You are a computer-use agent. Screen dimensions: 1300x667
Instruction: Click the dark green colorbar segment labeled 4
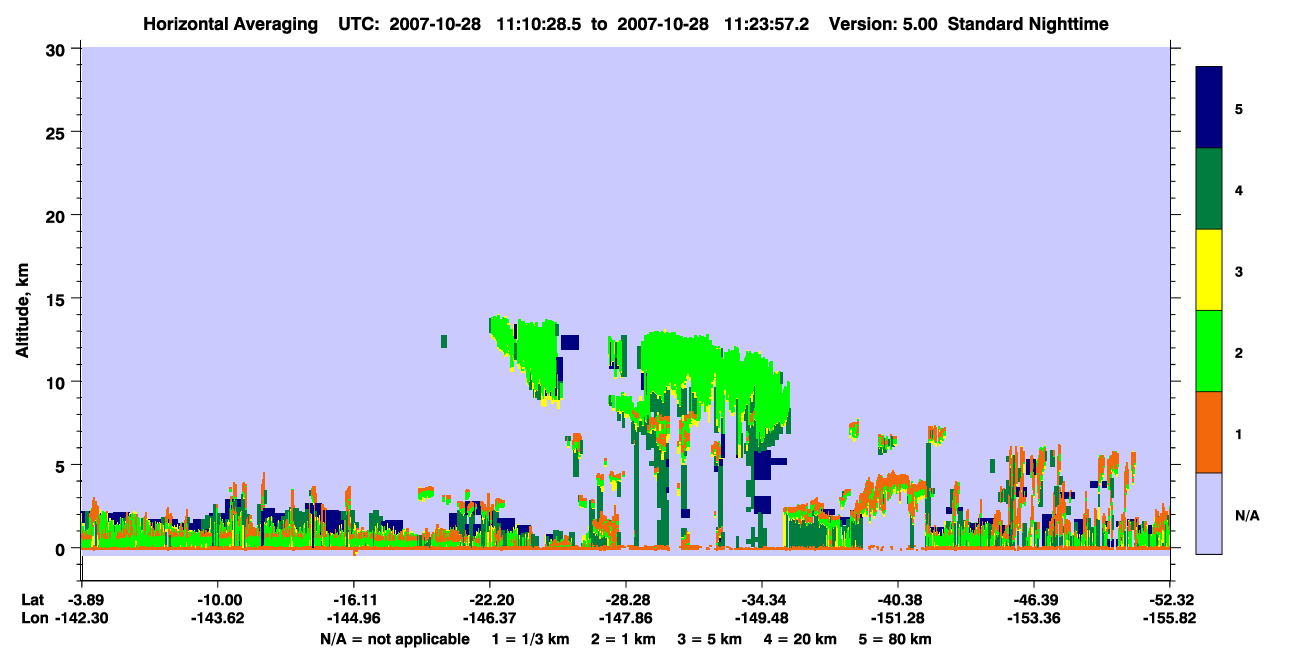pos(1209,189)
